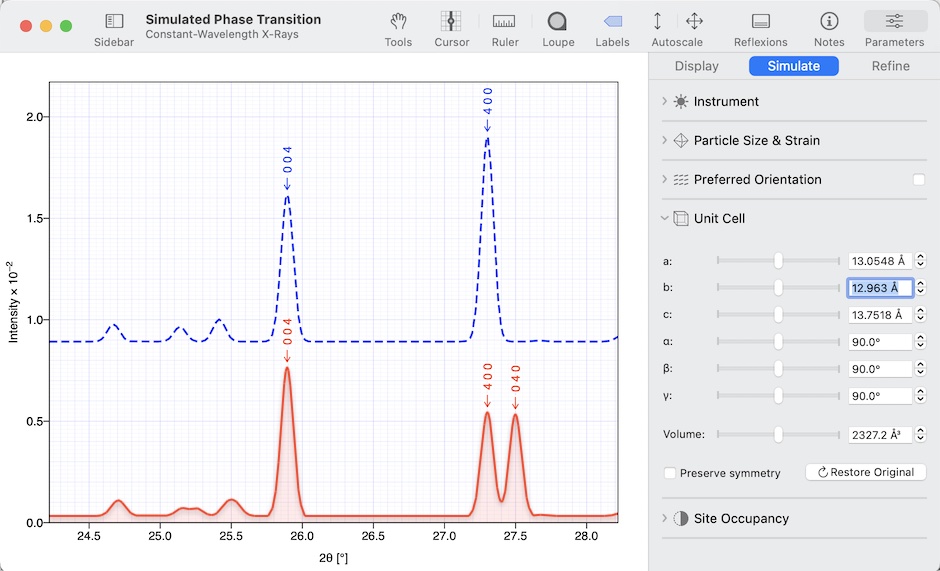Check the Preserve symmetry checkbox

(x=670, y=473)
